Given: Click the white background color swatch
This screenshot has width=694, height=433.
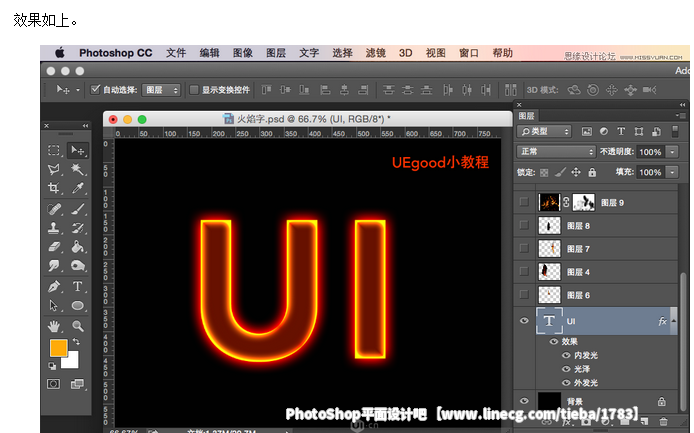Looking at the screenshot, I should point(73,362).
